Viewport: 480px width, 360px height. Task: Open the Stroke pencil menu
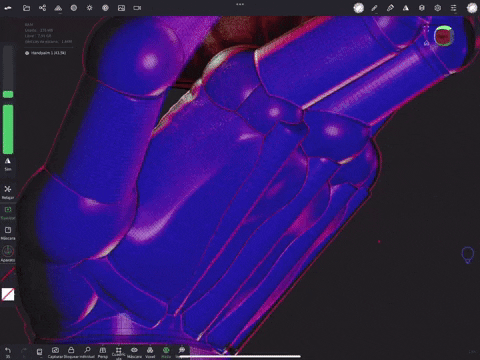374,8
